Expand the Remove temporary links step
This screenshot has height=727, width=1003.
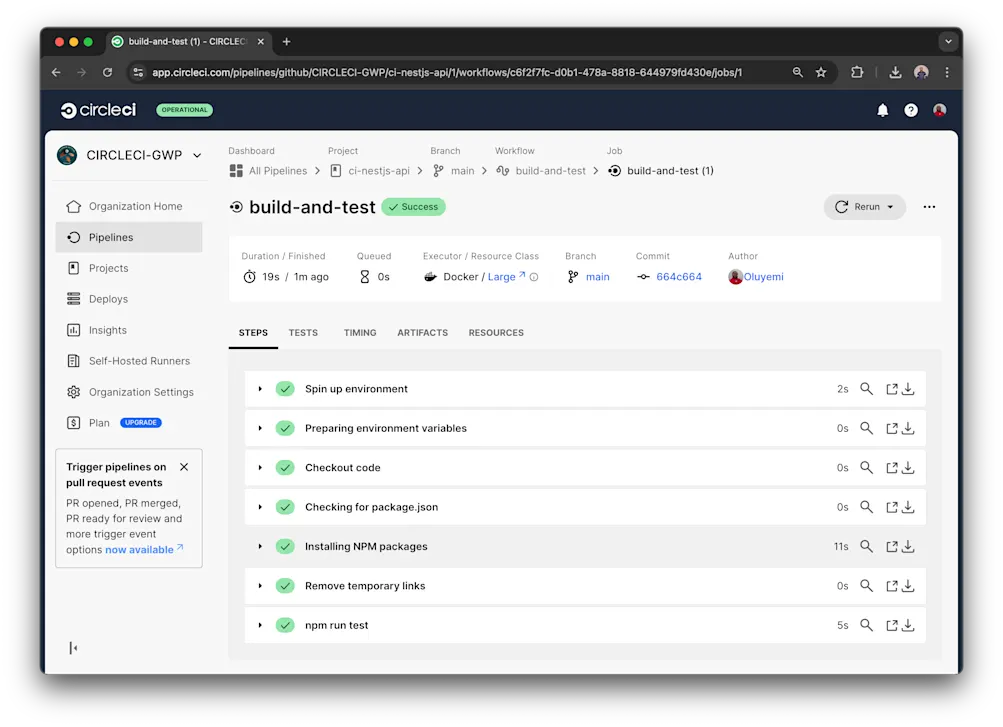[260, 586]
